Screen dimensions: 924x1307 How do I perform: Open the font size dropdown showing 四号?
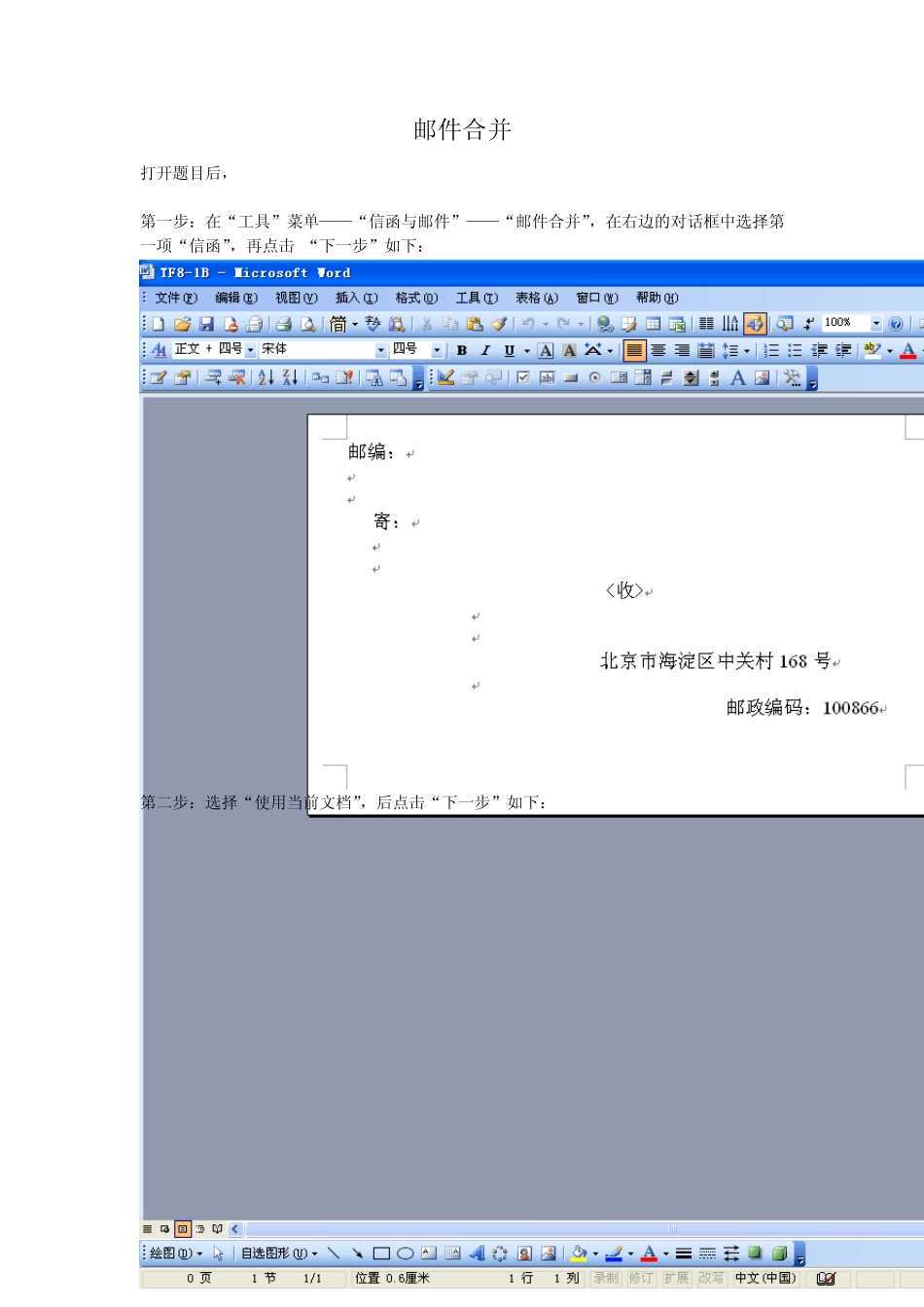[x=437, y=350]
